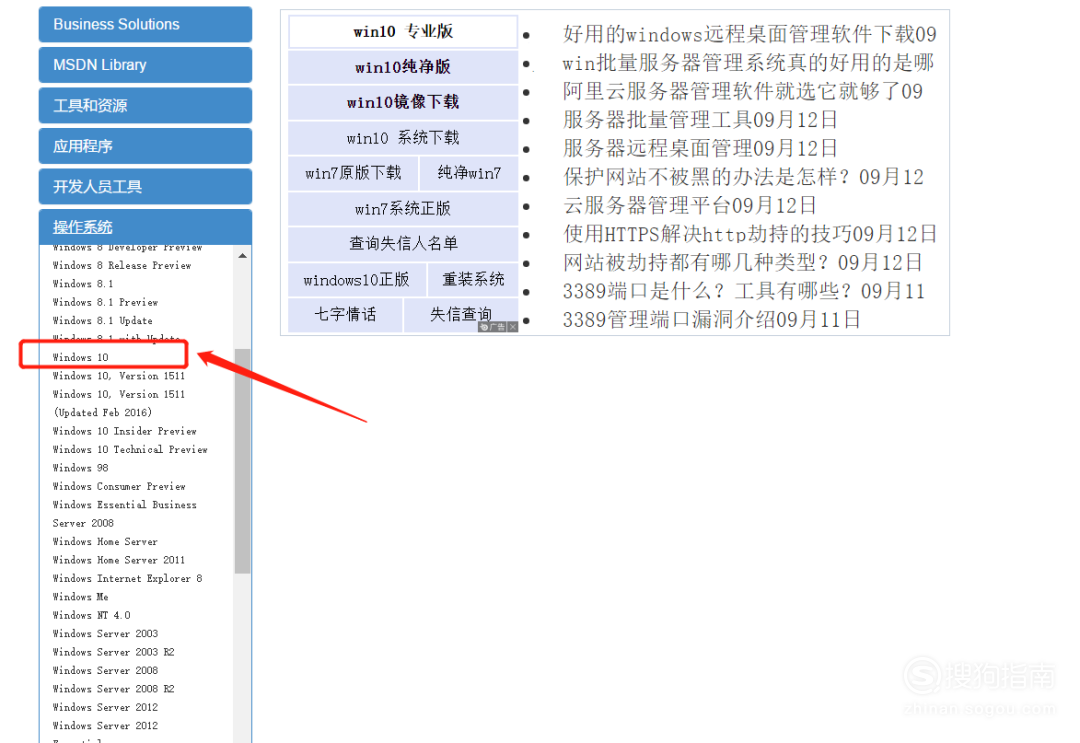The image size is (1080, 743).
Task: Open 3389端口是什么 article link
Action: [x=744, y=291]
